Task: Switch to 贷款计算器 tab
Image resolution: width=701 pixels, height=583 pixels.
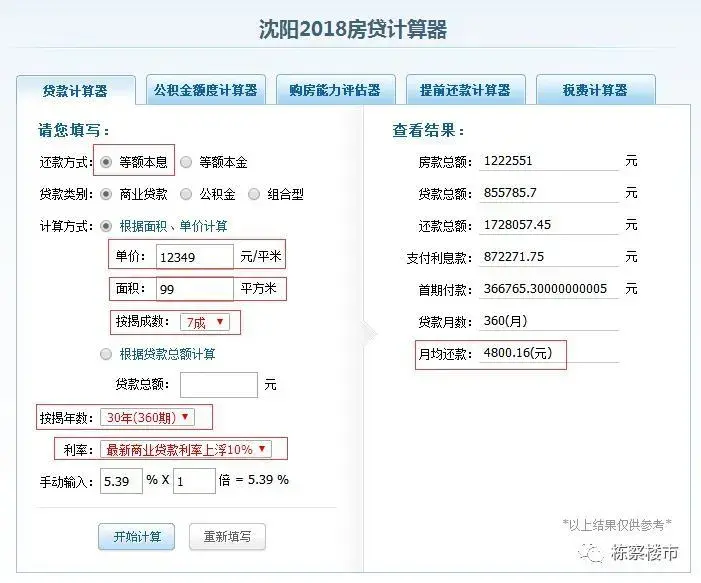Action: click(x=76, y=91)
